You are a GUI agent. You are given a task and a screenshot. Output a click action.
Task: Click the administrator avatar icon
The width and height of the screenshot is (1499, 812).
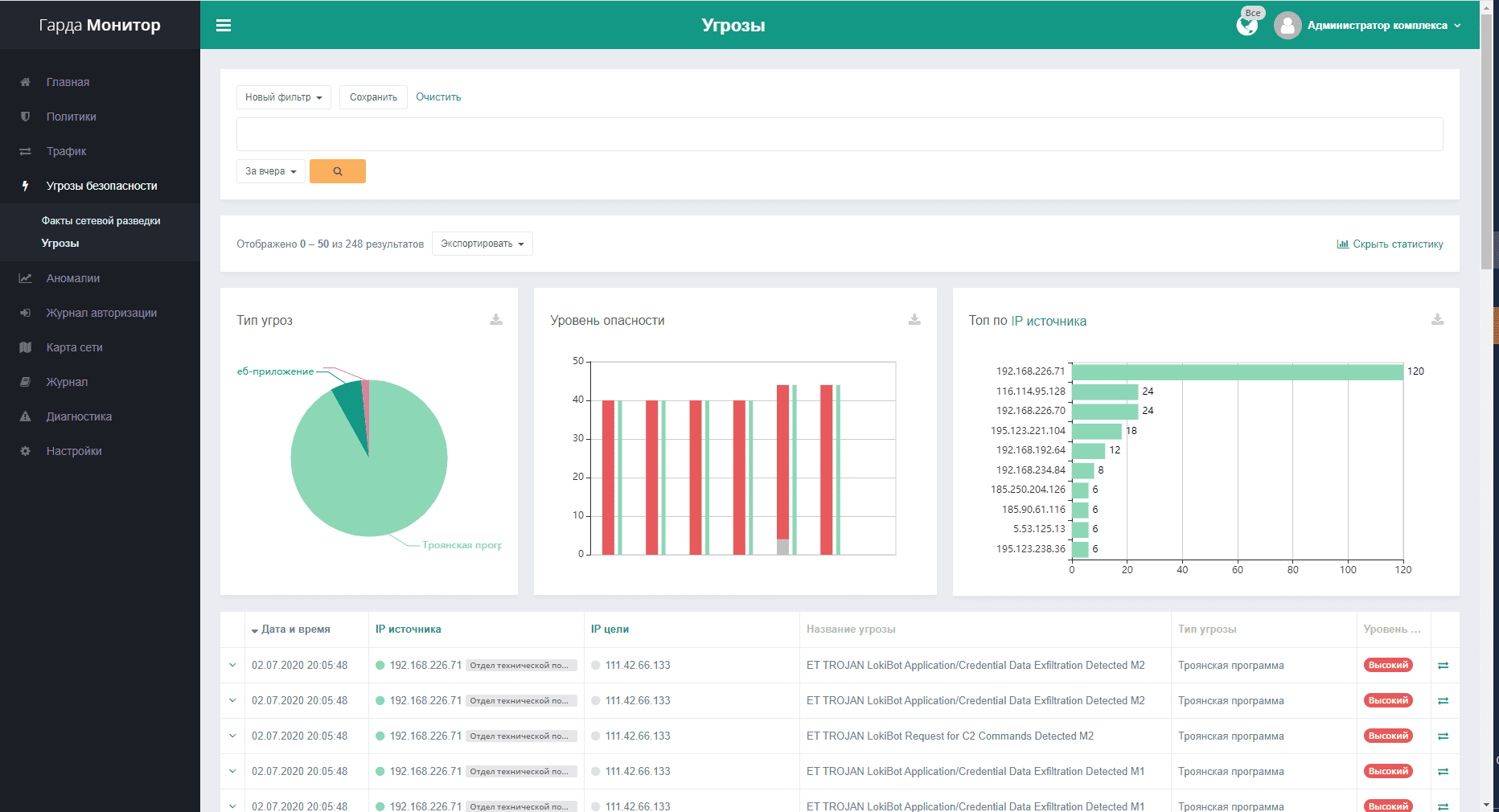tap(1287, 26)
